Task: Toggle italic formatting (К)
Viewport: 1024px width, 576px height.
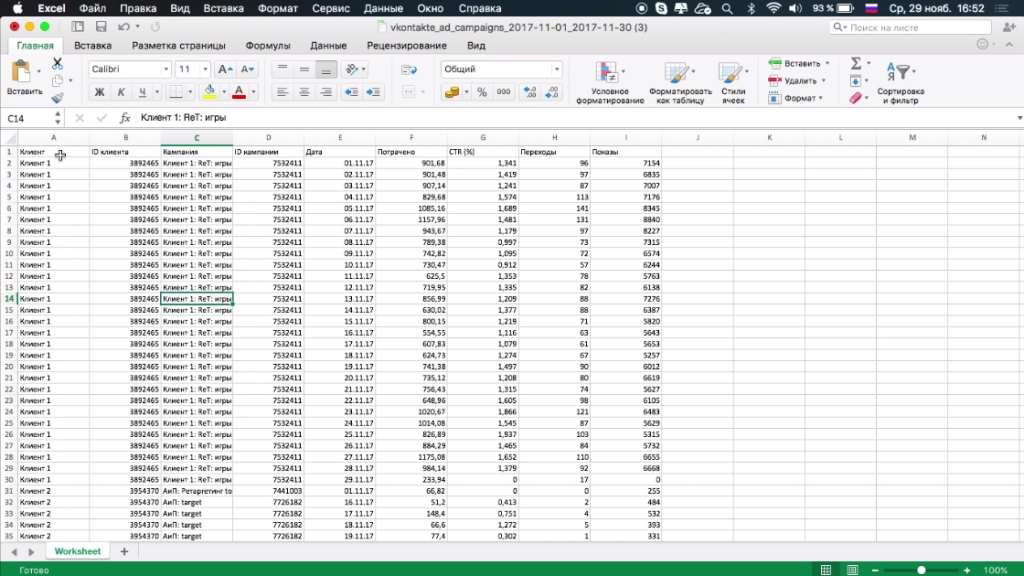Action: click(121, 92)
